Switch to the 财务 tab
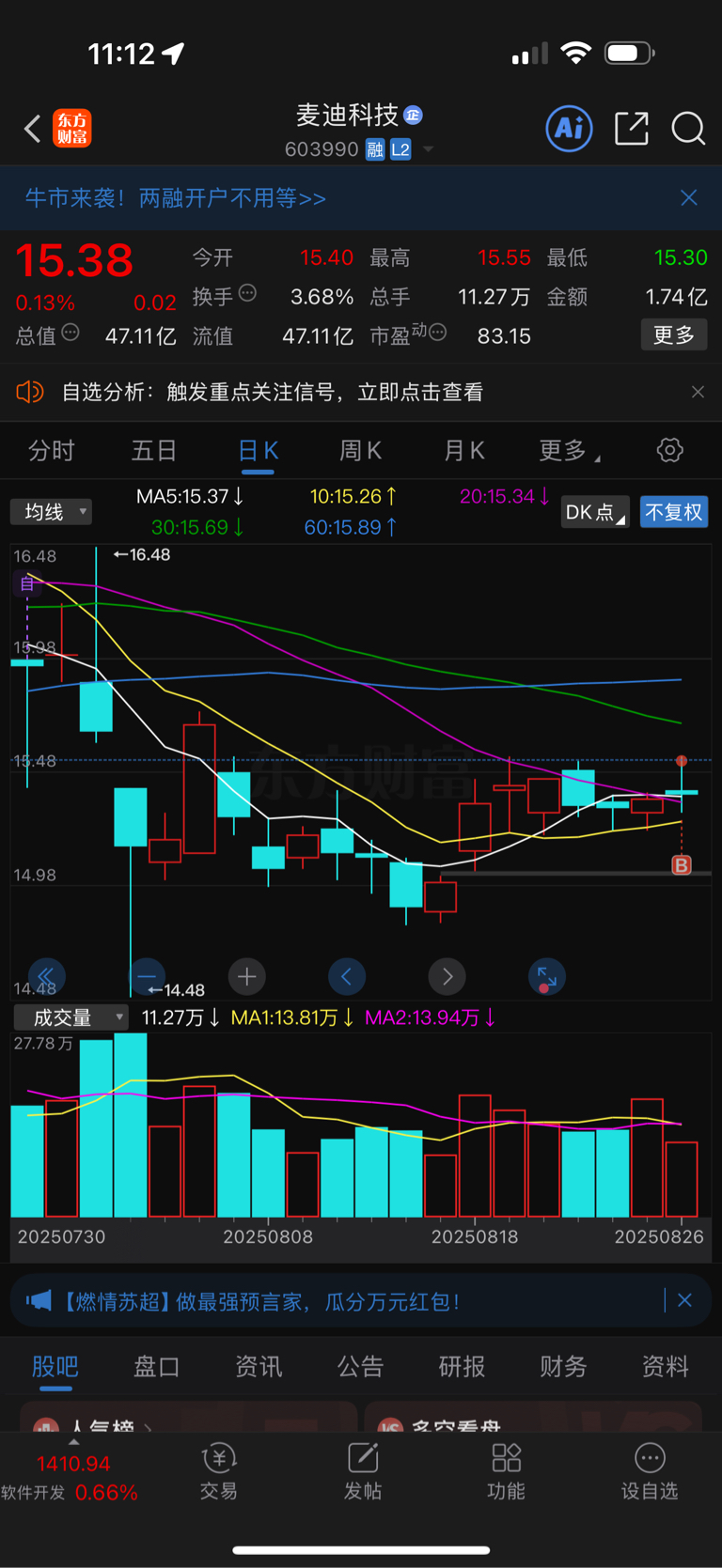Screen dimensions: 722x1568 [x=563, y=1367]
